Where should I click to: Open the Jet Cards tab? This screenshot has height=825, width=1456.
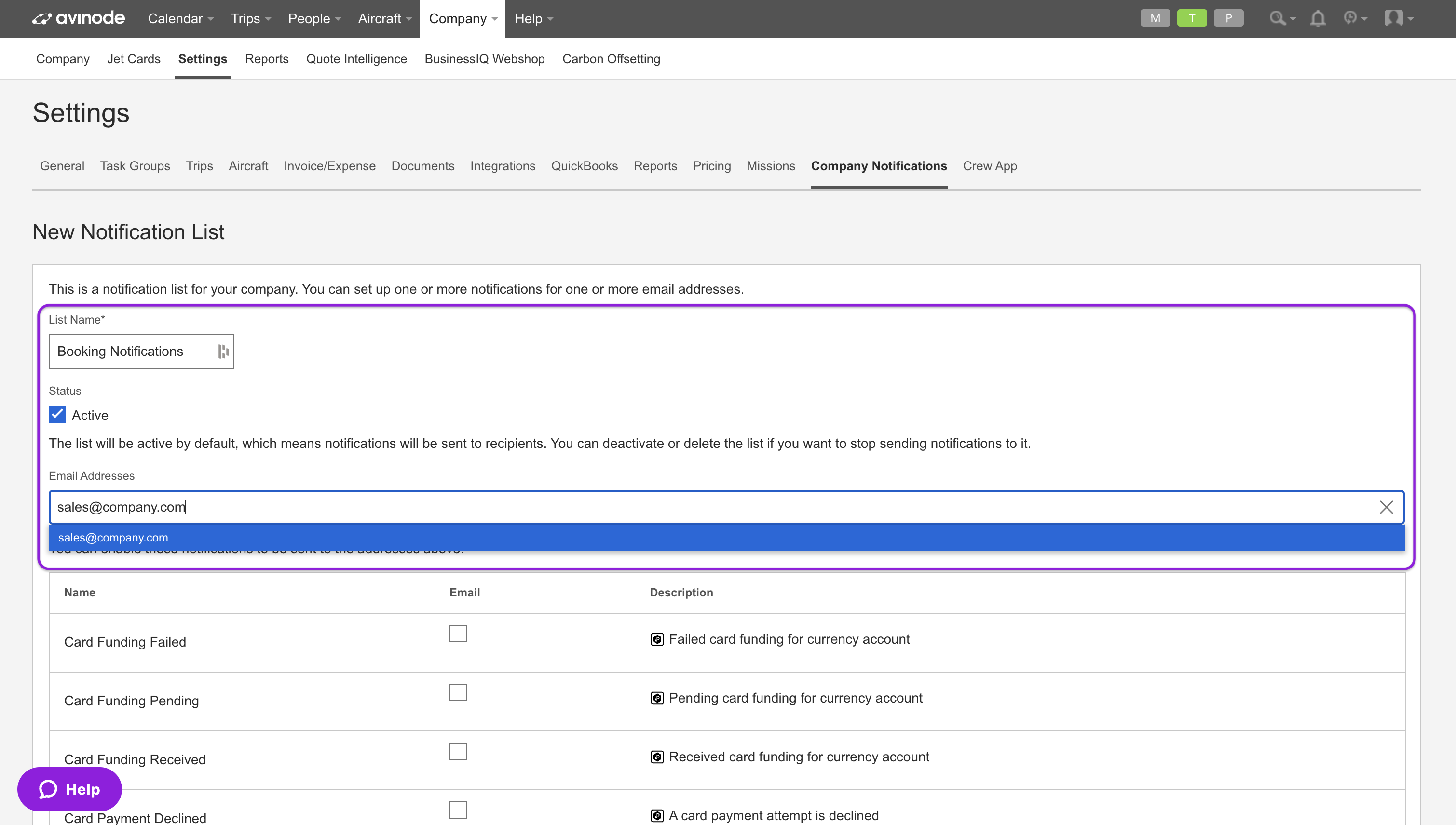(x=134, y=59)
